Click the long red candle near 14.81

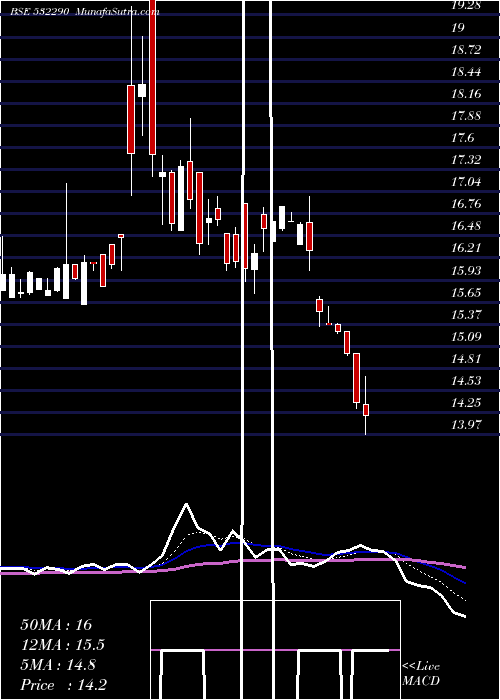pos(356,380)
